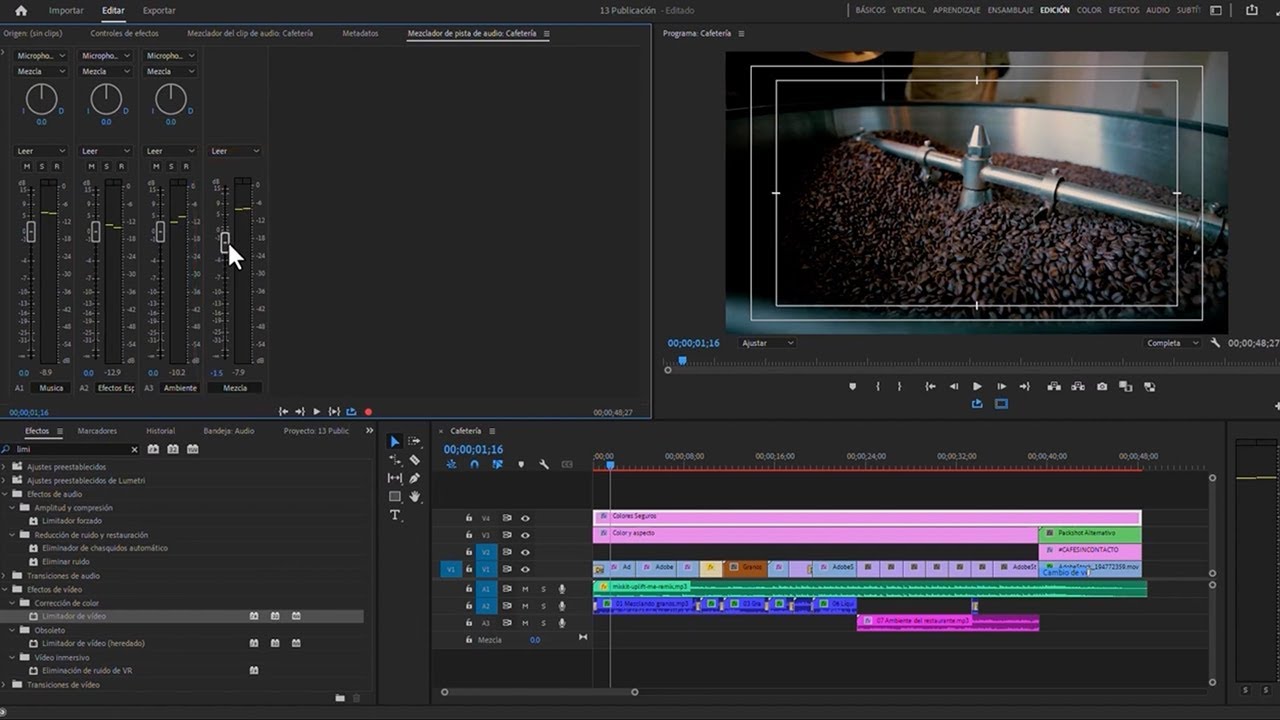Switch to the Metadatos tab
The image size is (1280, 720).
coord(360,33)
